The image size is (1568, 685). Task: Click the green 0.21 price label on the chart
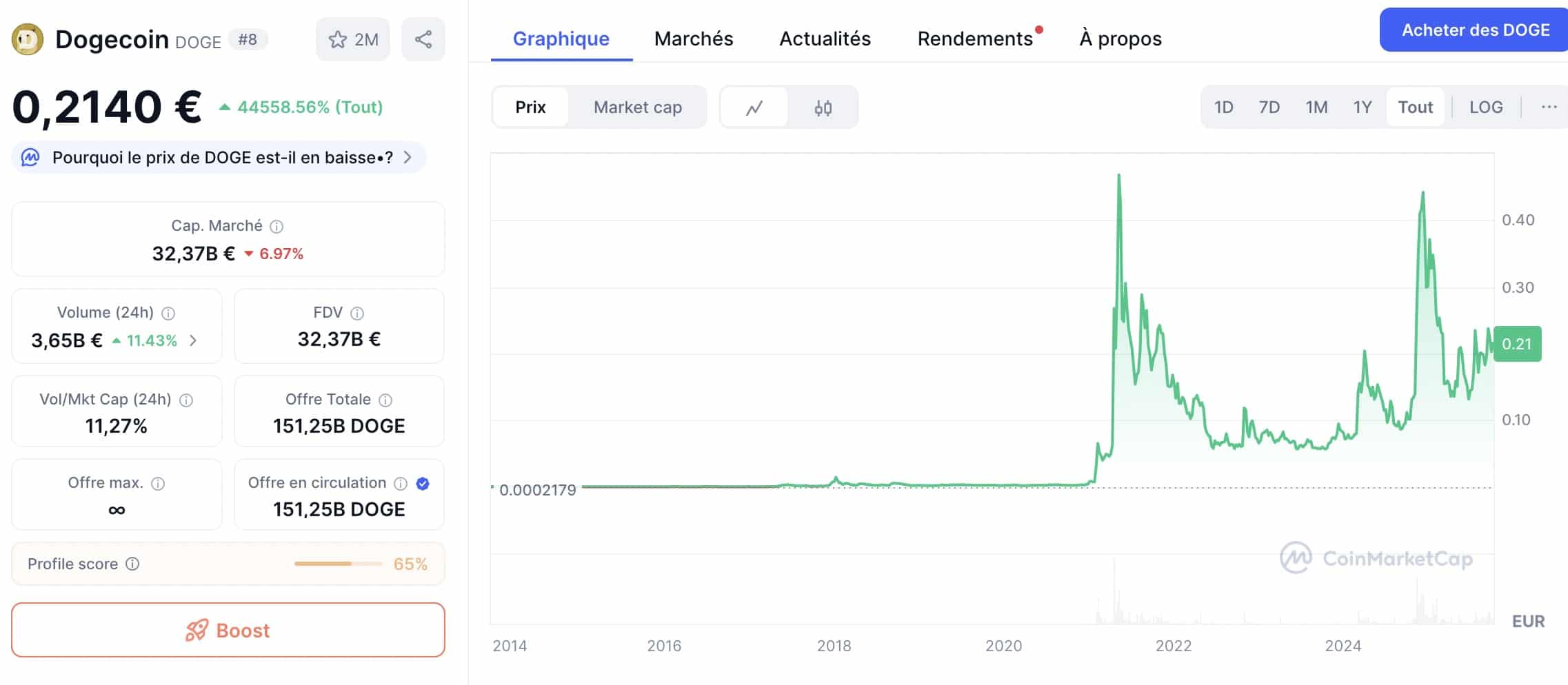pyautogui.click(x=1517, y=342)
